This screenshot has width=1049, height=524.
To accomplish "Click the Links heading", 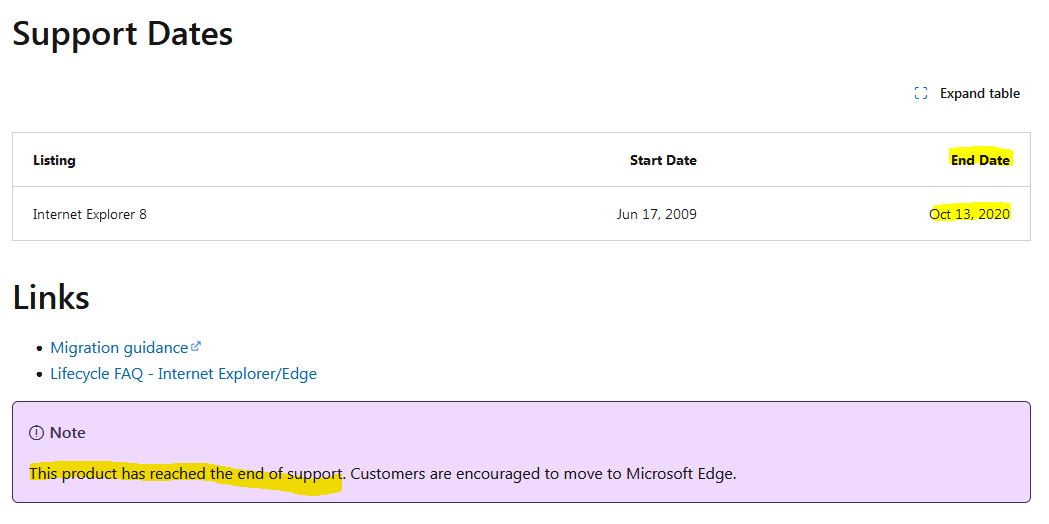I will click(x=51, y=297).
